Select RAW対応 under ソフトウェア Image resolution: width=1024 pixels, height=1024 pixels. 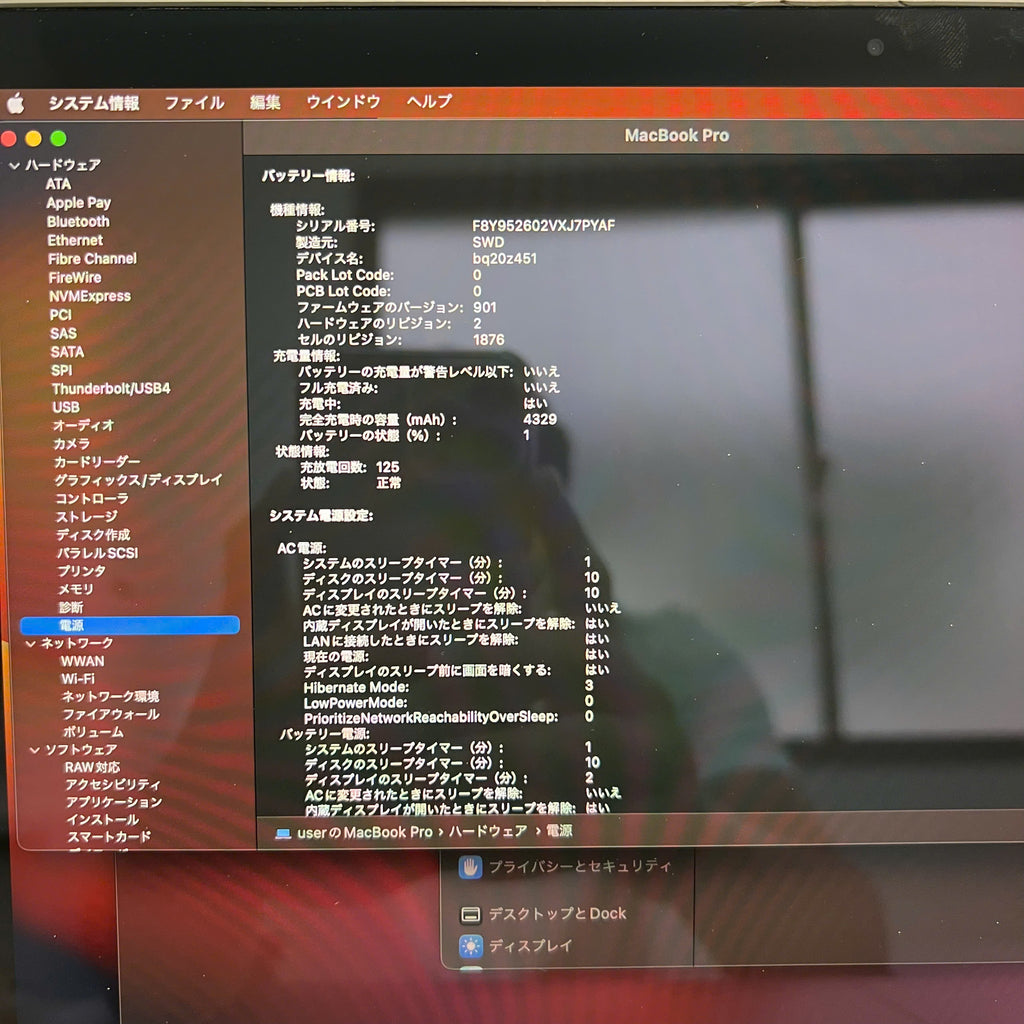point(92,767)
